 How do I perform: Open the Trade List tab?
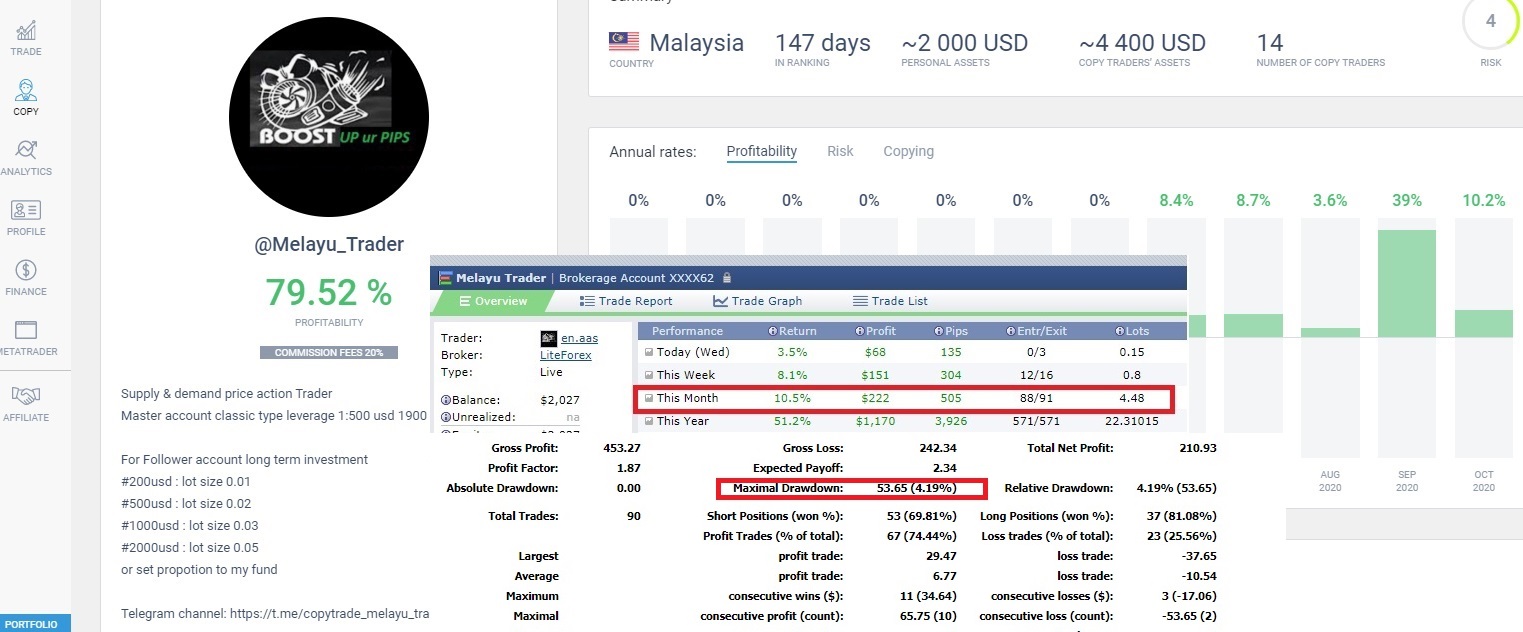[890, 301]
